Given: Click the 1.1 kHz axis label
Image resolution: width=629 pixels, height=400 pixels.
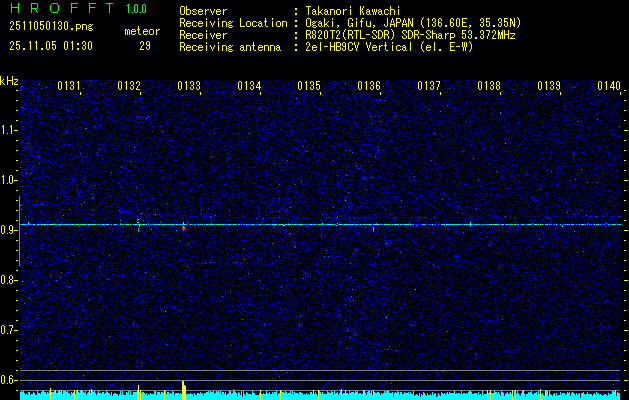Looking at the screenshot, I should coord(7,130).
